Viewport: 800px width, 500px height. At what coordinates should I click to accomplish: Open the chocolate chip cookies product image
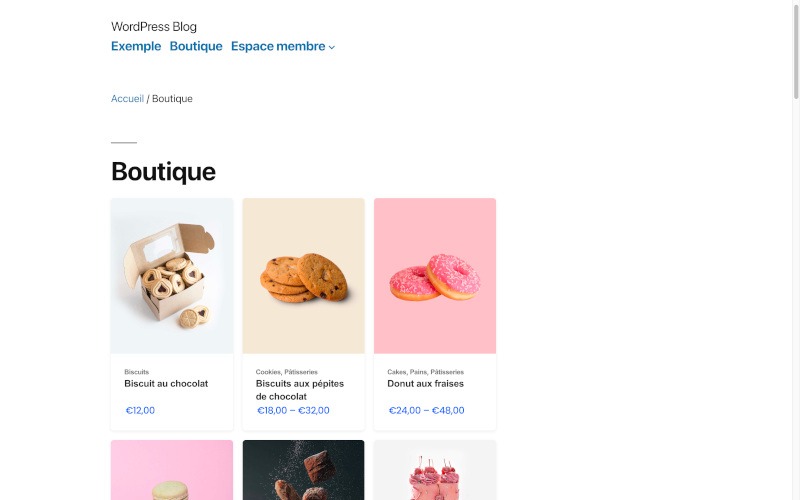[x=303, y=276]
